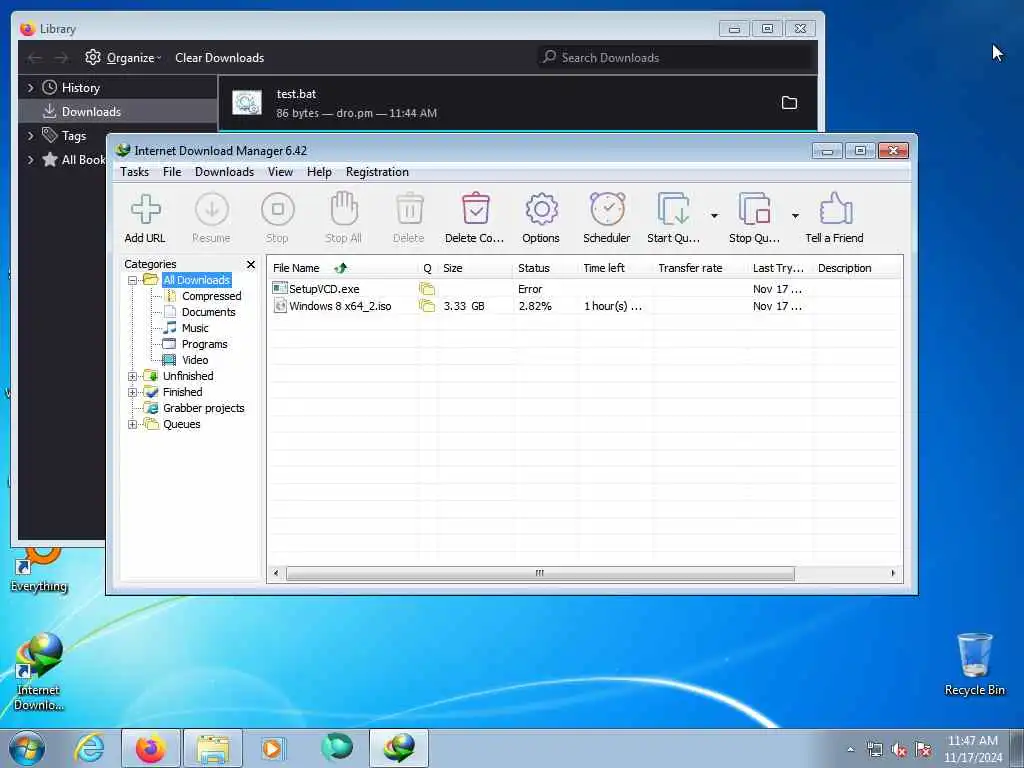This screenshot has width=1024, height=768.
Task: Select the SetupVCD.exe download row
Action: 585,289
